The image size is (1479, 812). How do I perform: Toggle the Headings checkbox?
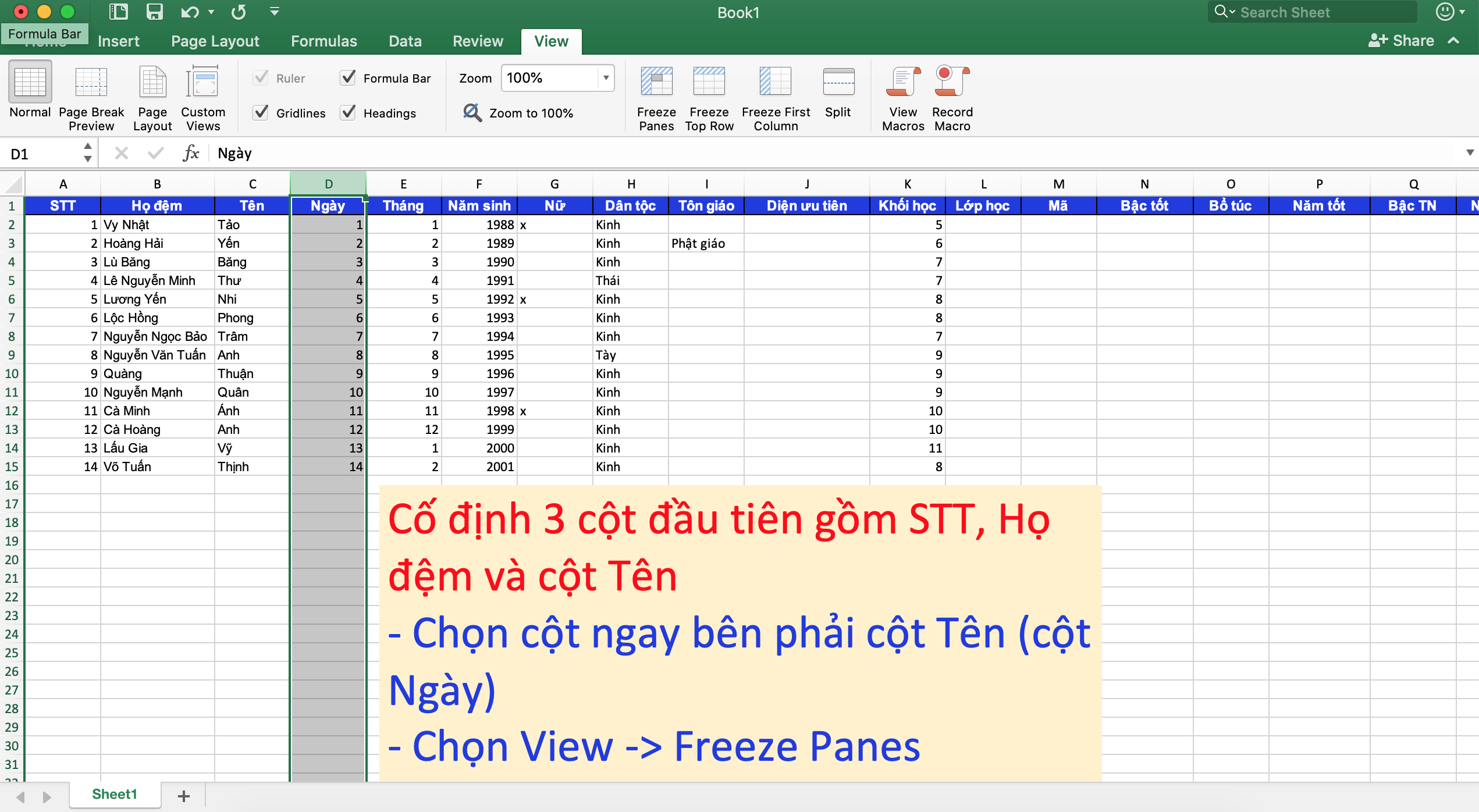pos(348,112)
